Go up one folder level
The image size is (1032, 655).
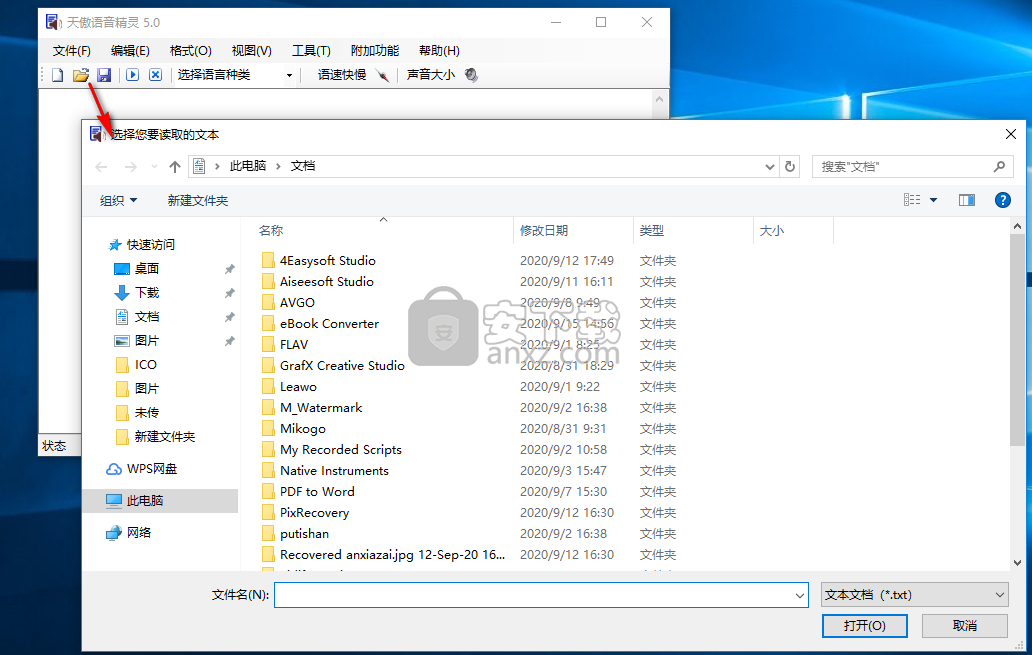pyautogui.click(x=174, y=167)
